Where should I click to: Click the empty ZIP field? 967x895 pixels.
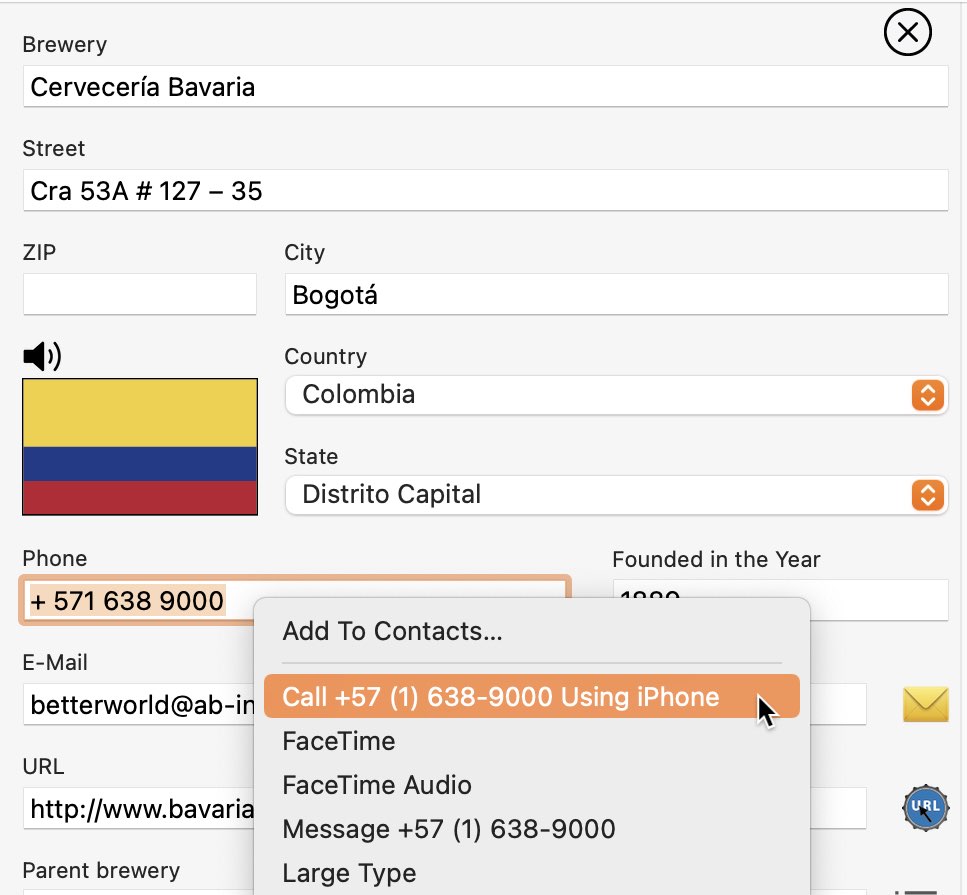[140, 294]
